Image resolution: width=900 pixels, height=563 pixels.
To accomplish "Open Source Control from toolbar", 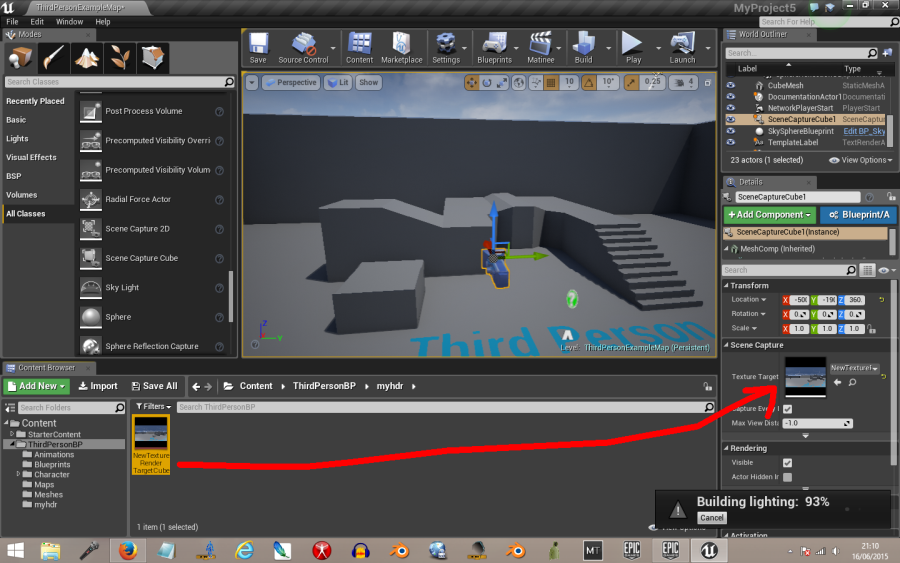I will (303, 48).
